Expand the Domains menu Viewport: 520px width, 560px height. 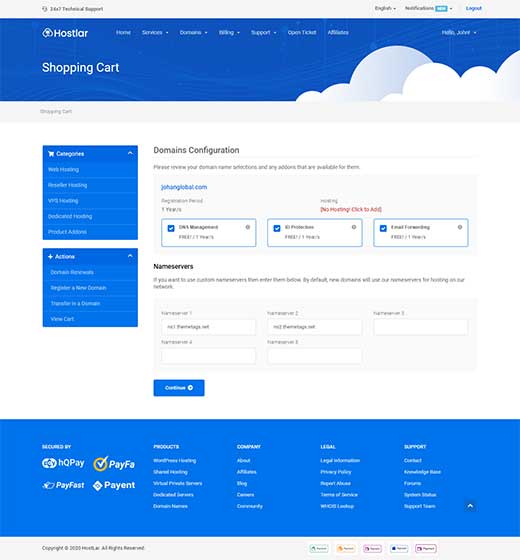(x=193, y=32)
